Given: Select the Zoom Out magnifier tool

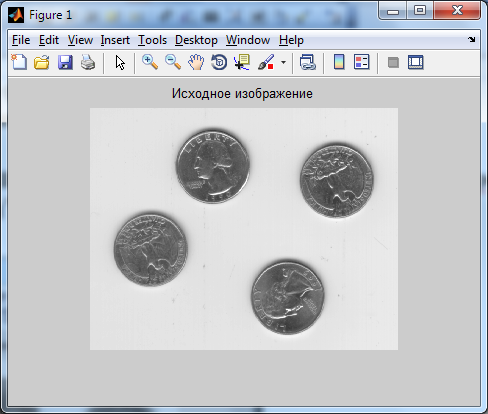Looking at the screenshot, I should [x=173, y=62].
